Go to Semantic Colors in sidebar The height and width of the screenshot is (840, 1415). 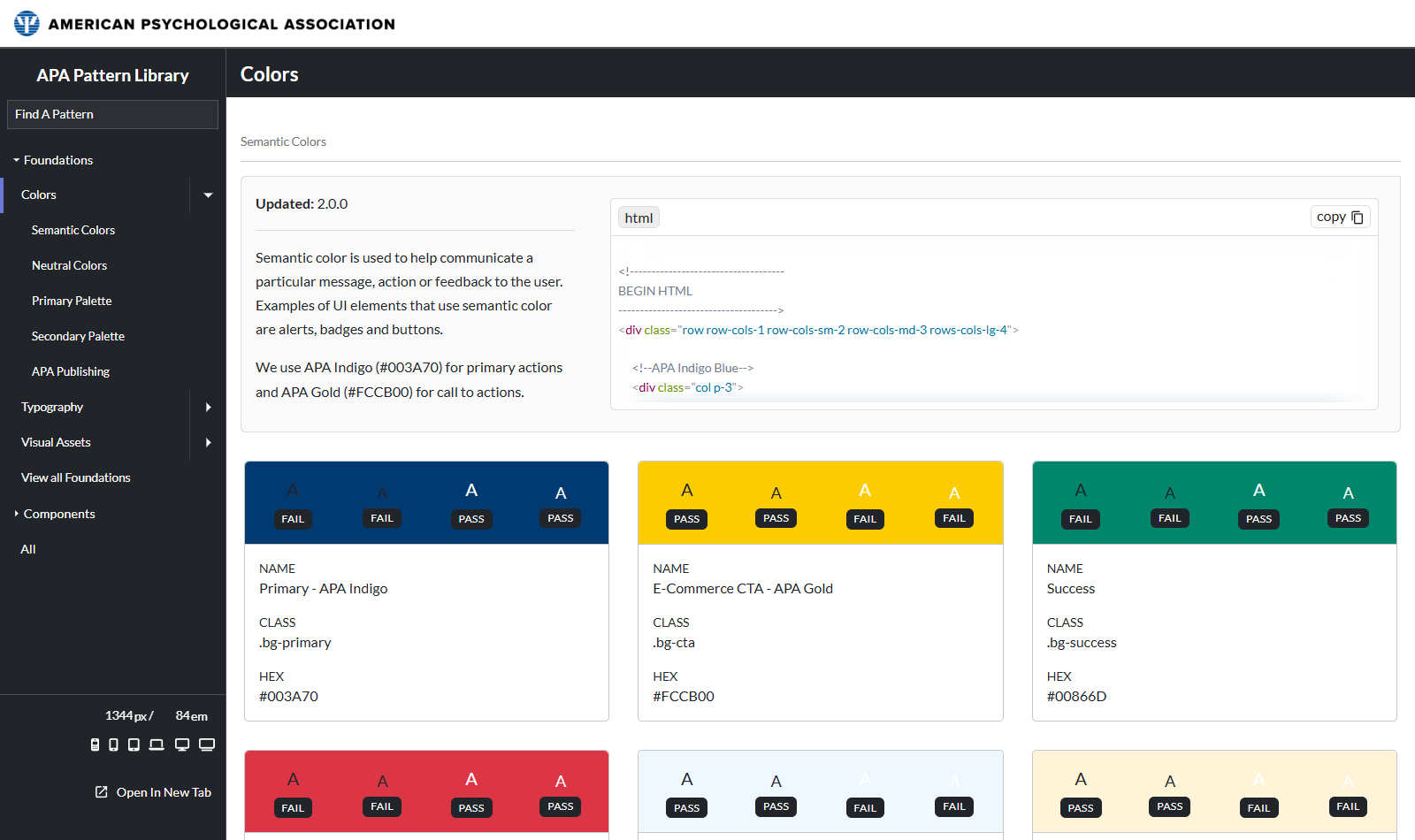pyautogui.click(x=73, y=230)
